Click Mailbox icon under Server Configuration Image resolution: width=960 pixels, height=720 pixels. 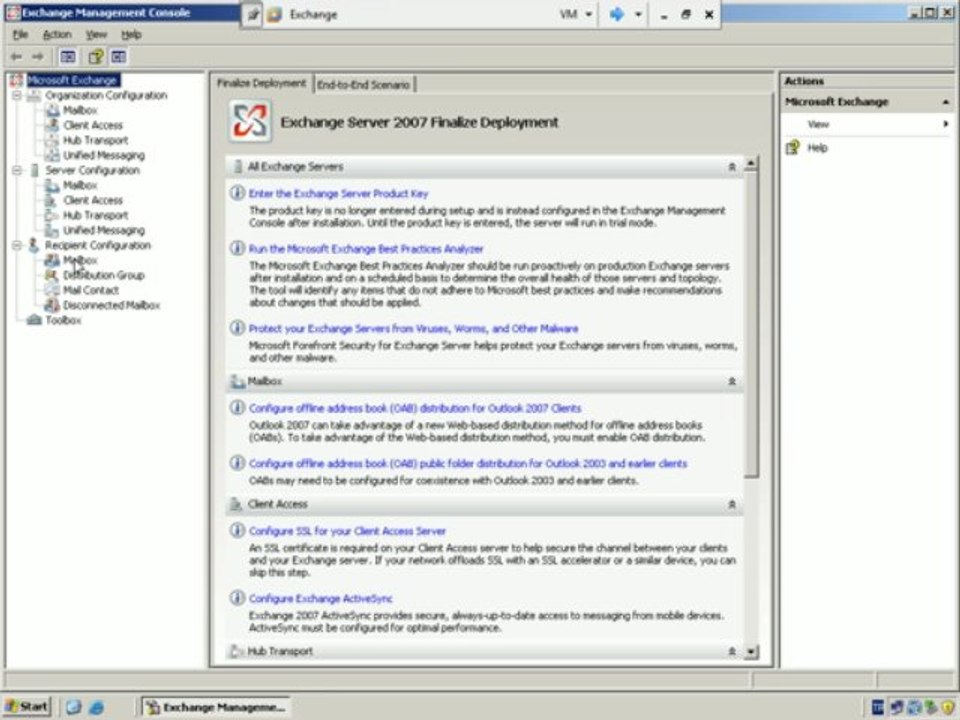[53, 185]
